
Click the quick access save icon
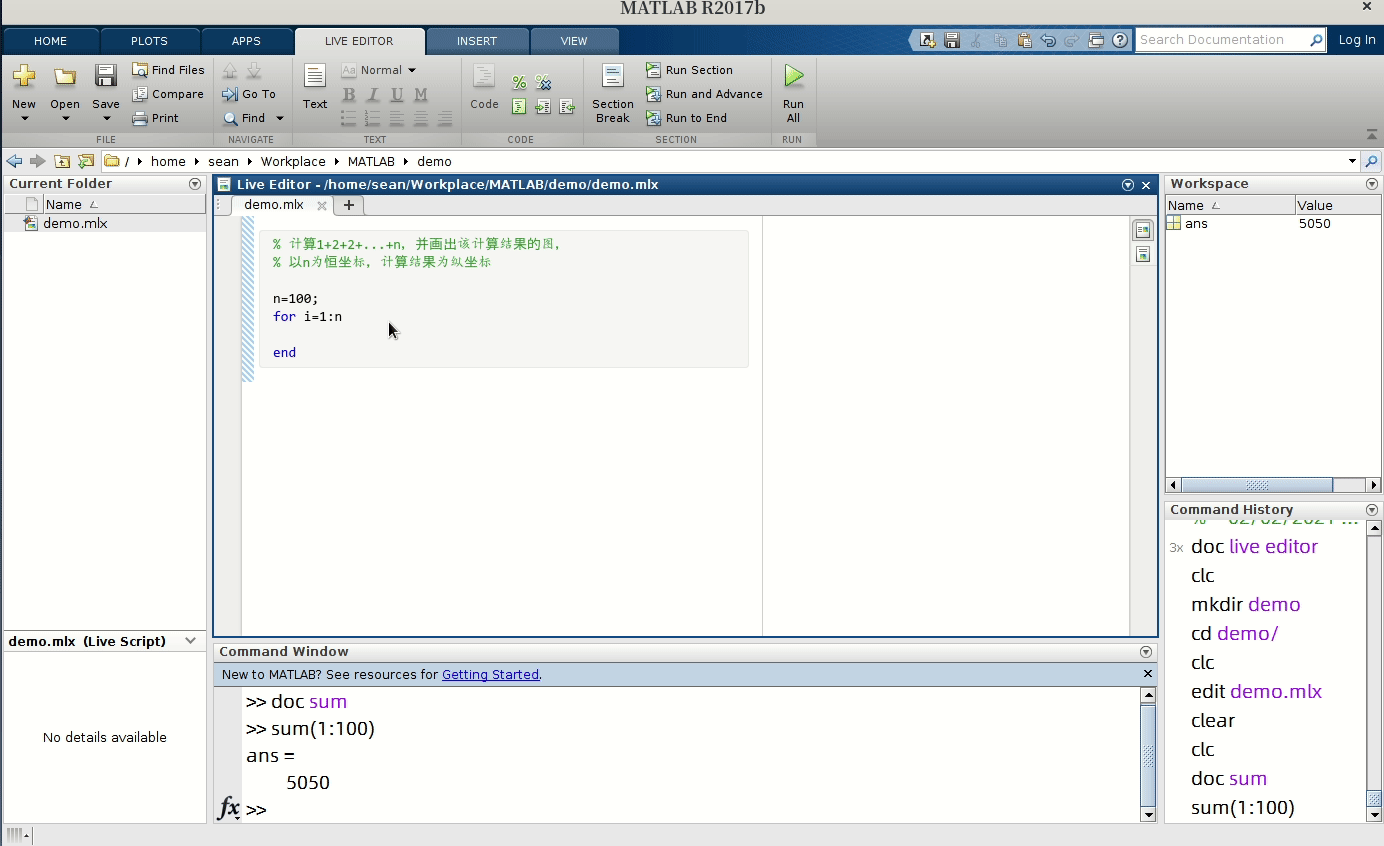point(952,40)
